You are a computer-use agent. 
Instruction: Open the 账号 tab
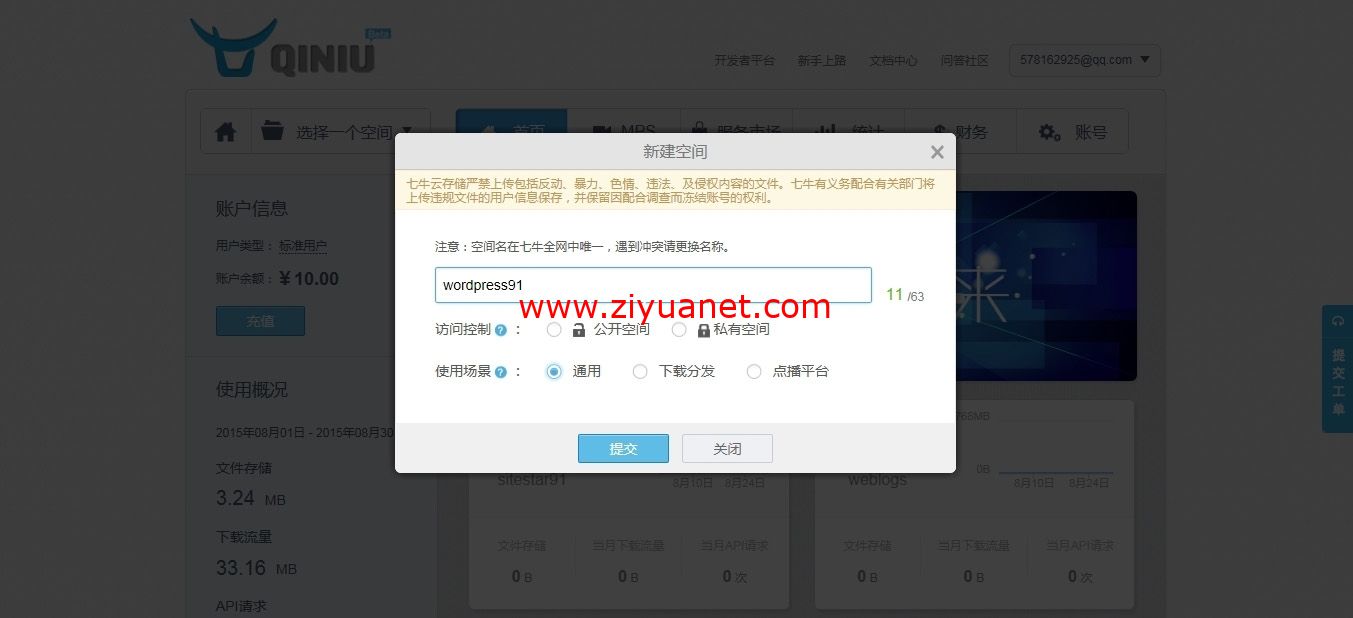[1073, 132]
